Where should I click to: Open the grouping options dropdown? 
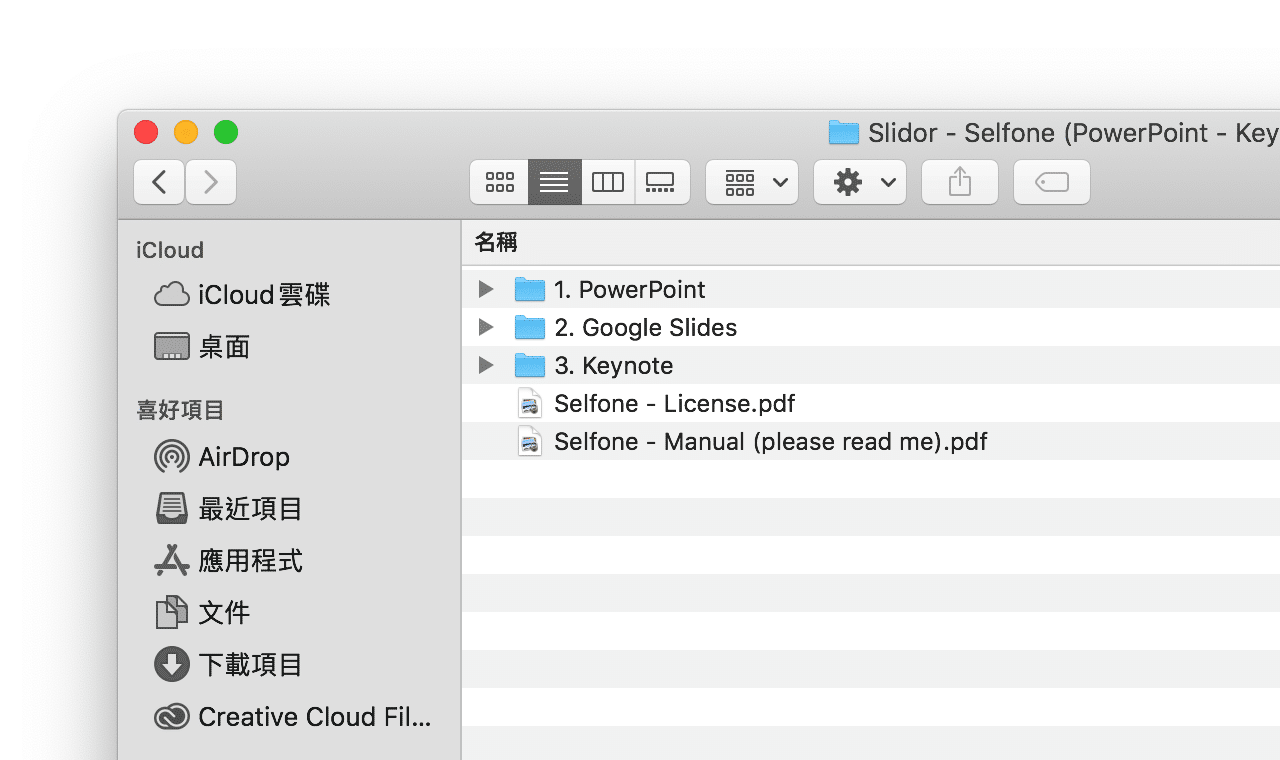pos(751,182)
